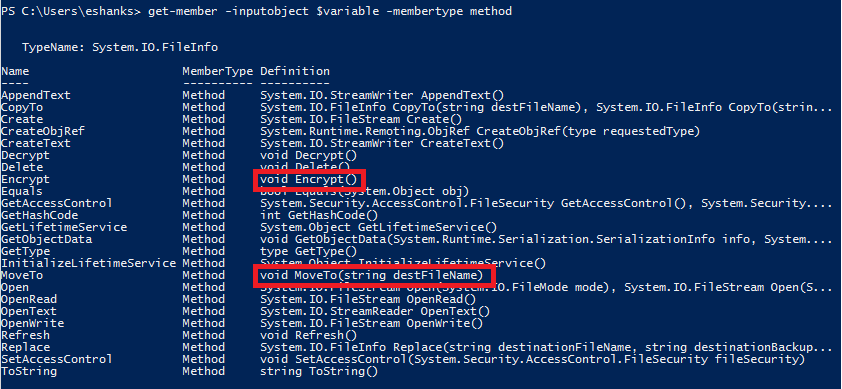Click the InitializeLifetimeService method name

pos(88,263)
